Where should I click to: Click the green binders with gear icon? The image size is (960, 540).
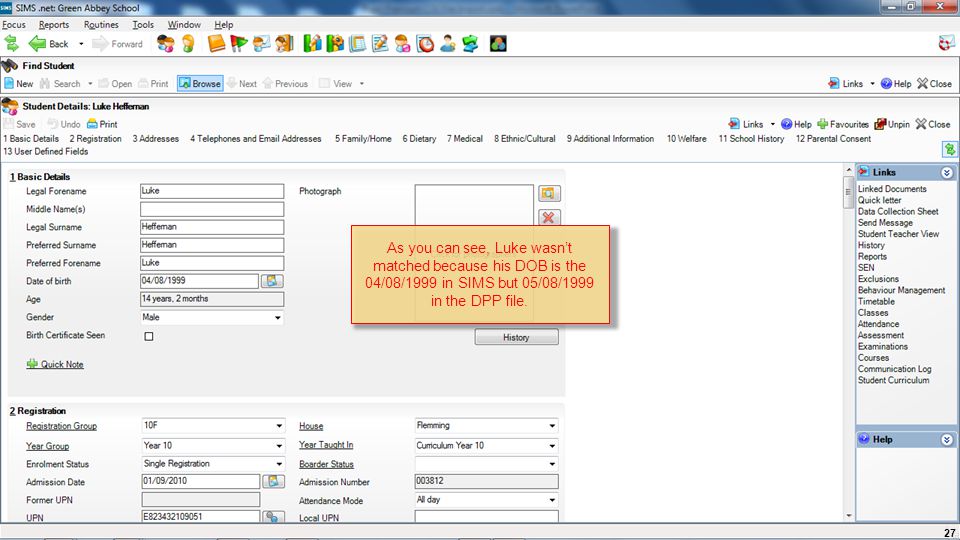coord(335,43)
